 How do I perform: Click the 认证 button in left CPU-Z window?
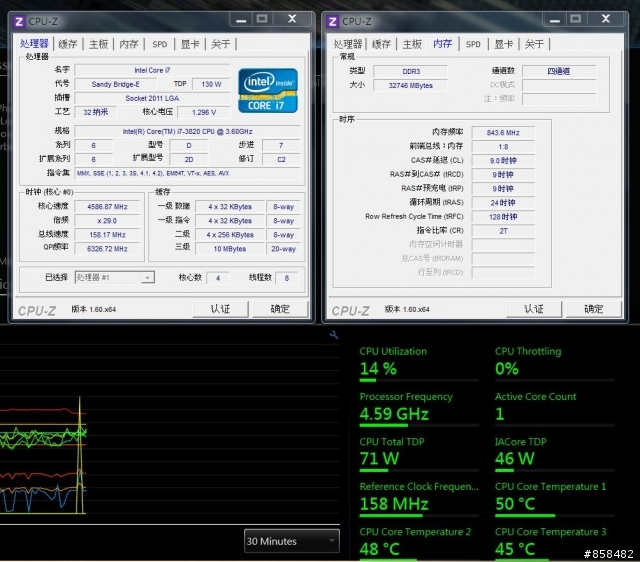[220, 309]
